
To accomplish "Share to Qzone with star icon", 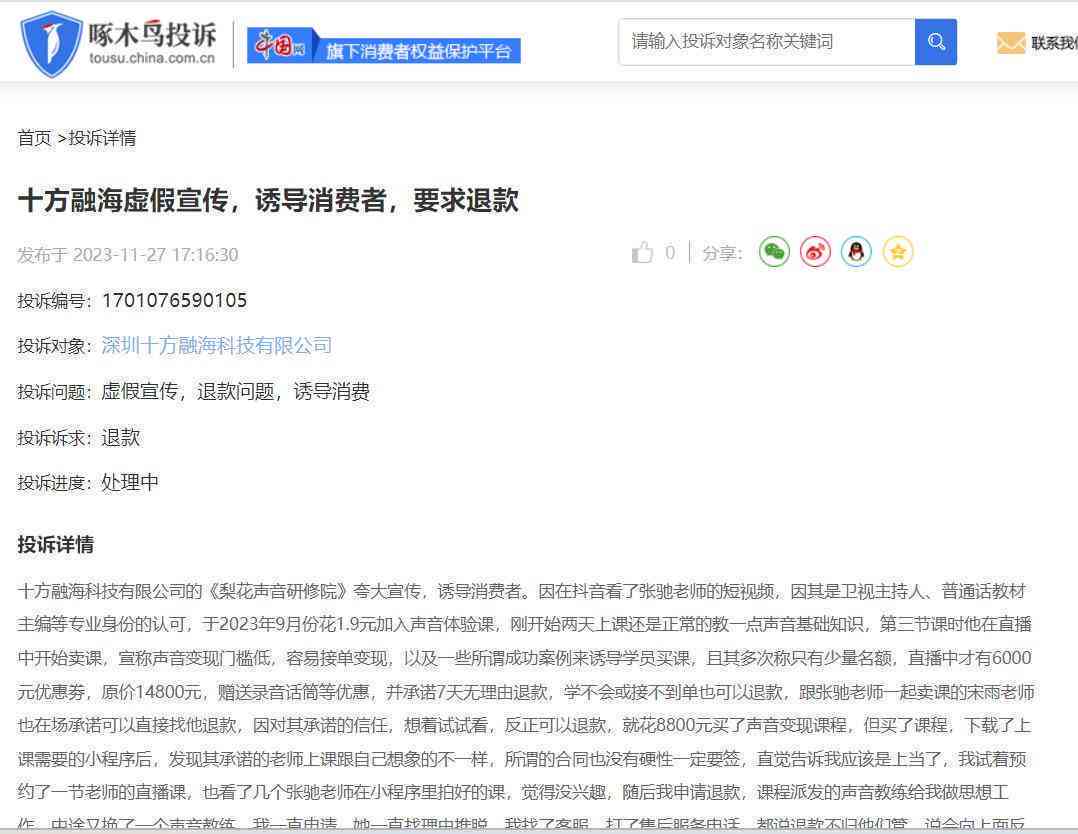I will click(x=898, y=252).
